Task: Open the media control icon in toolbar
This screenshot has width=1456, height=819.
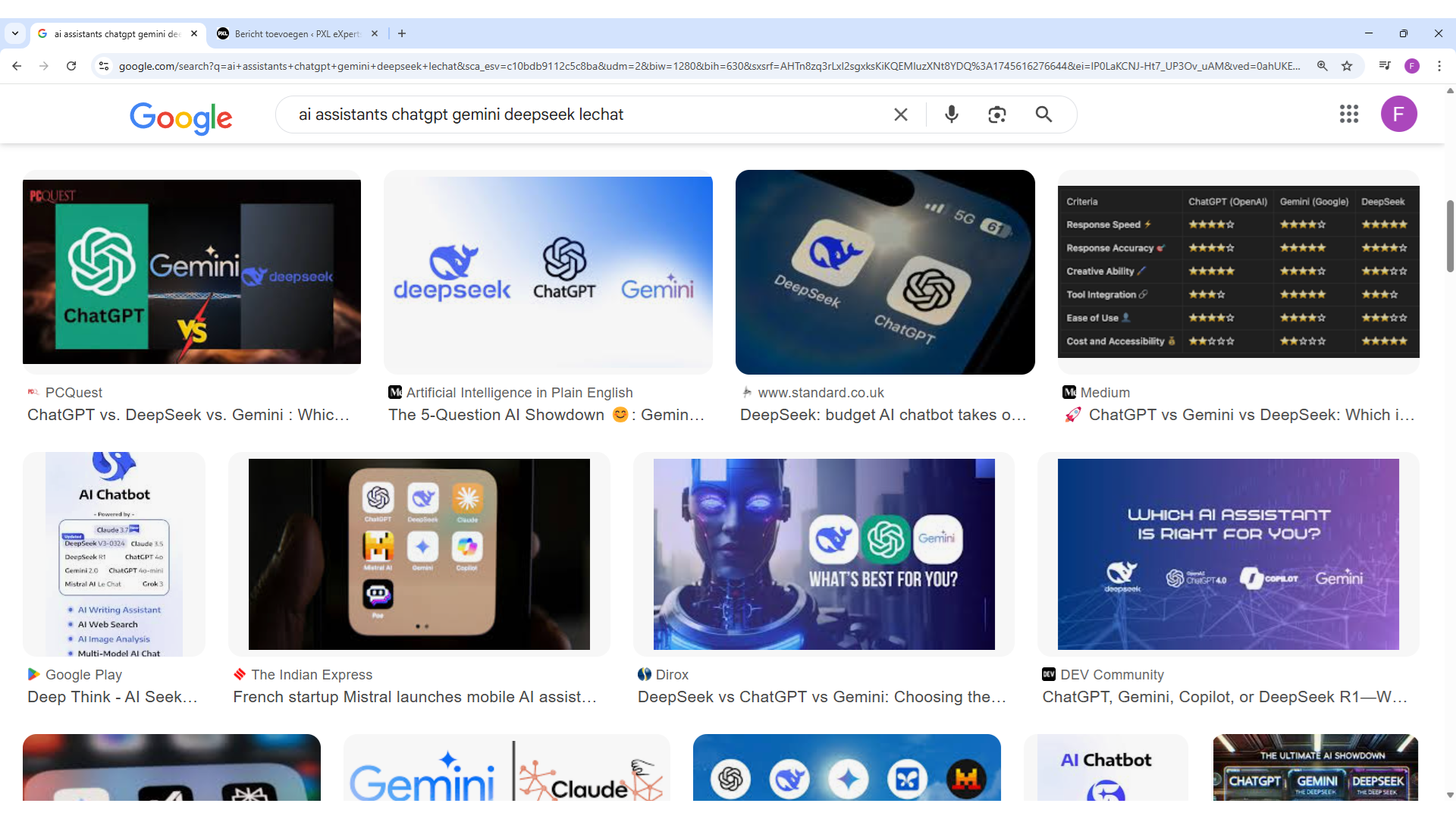Action: (1385, 66)
